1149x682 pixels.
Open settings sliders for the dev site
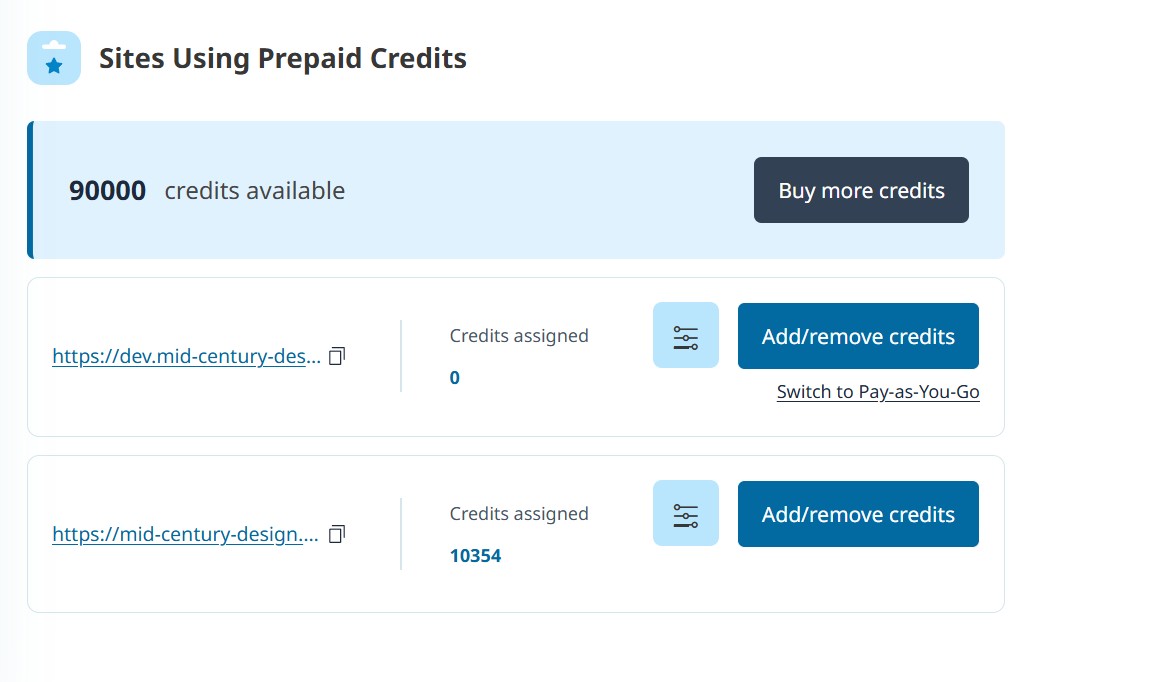coord(685,335)
